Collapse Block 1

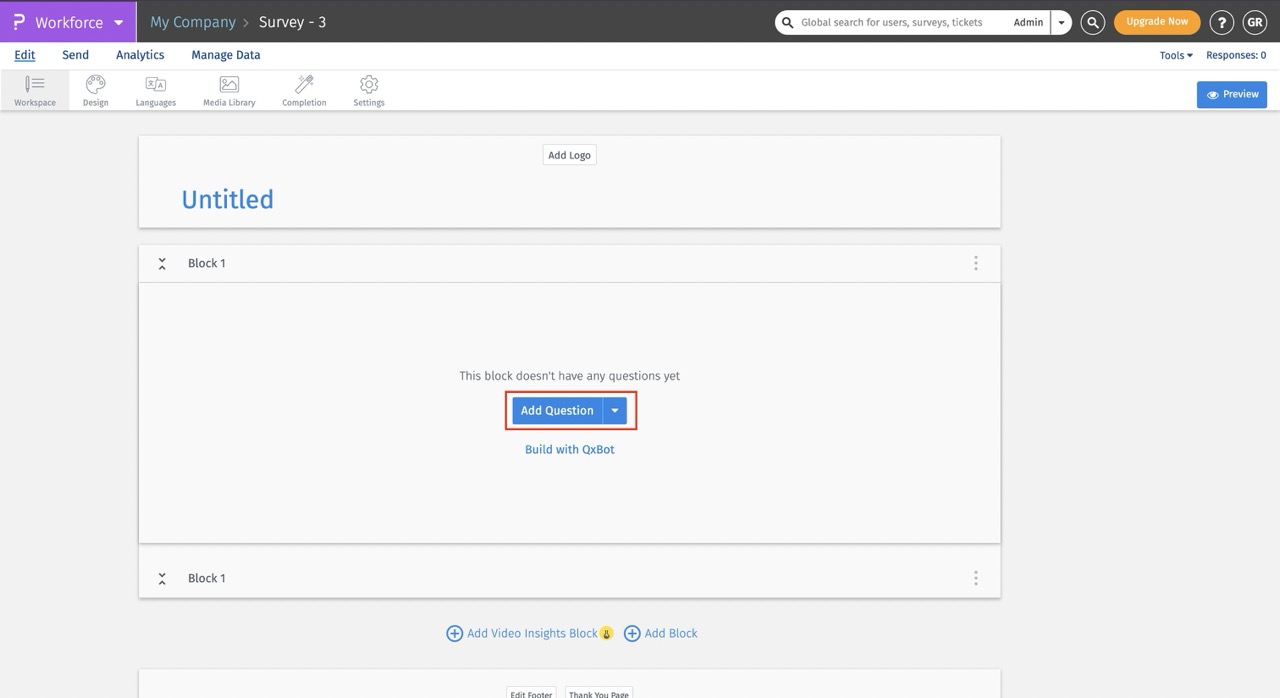tap(161, 262)
